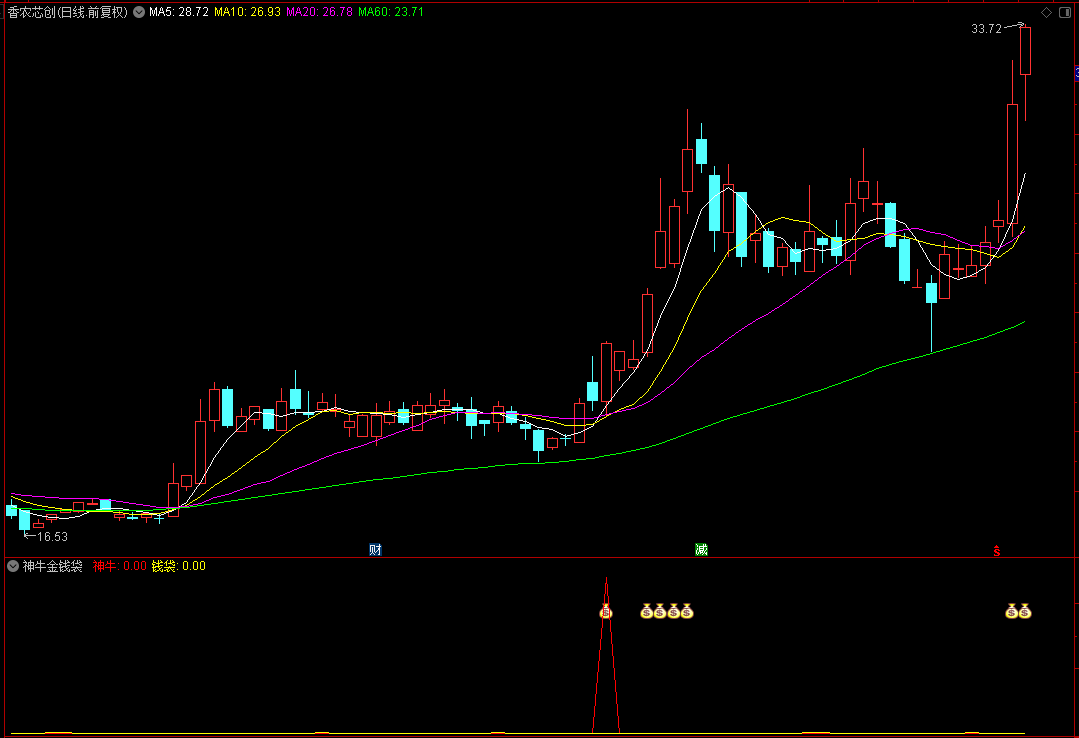Click the last money bag at far right
Viewport: 1079px width, 738px height.
(1025, 611)
